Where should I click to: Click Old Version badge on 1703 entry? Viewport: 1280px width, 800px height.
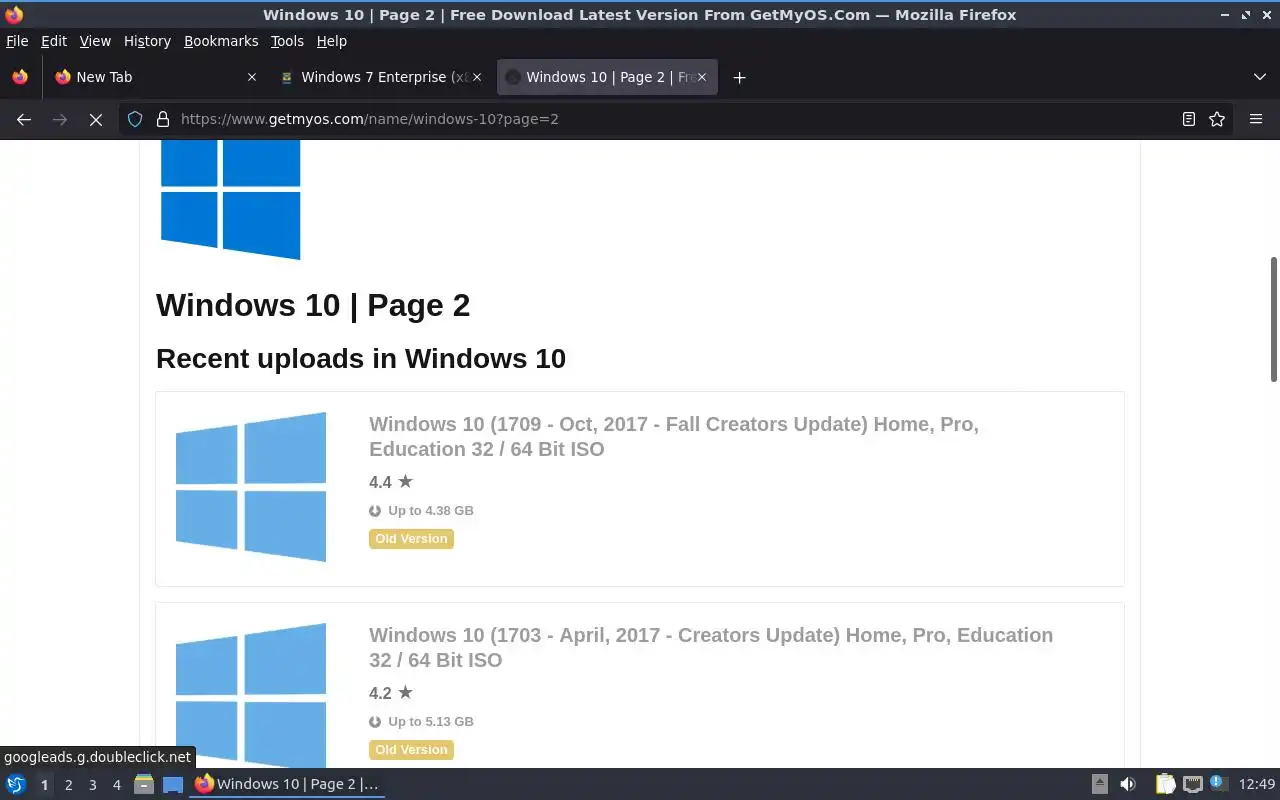[x=411, y=750]
